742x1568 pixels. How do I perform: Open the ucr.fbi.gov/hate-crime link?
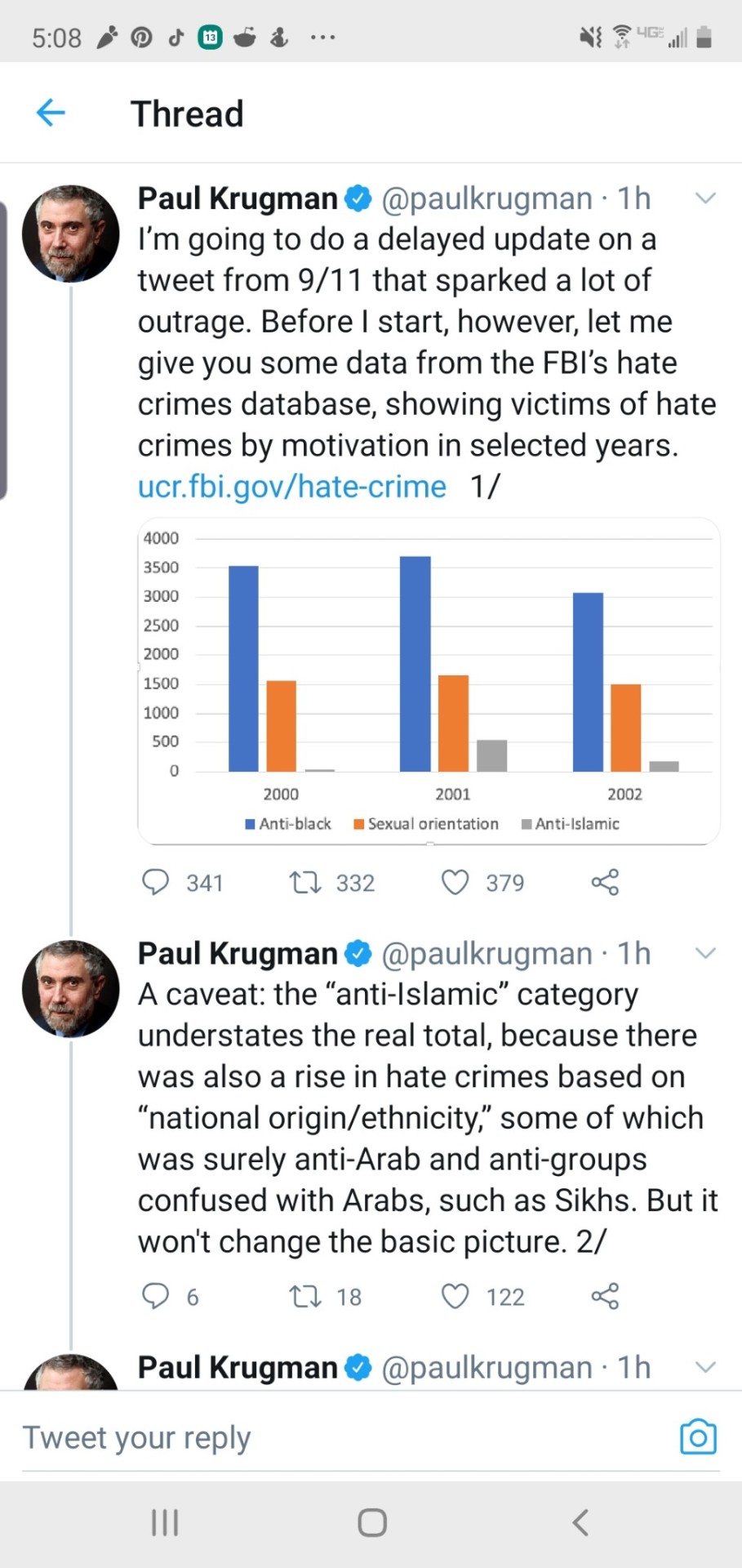click(x=291, y=487)
